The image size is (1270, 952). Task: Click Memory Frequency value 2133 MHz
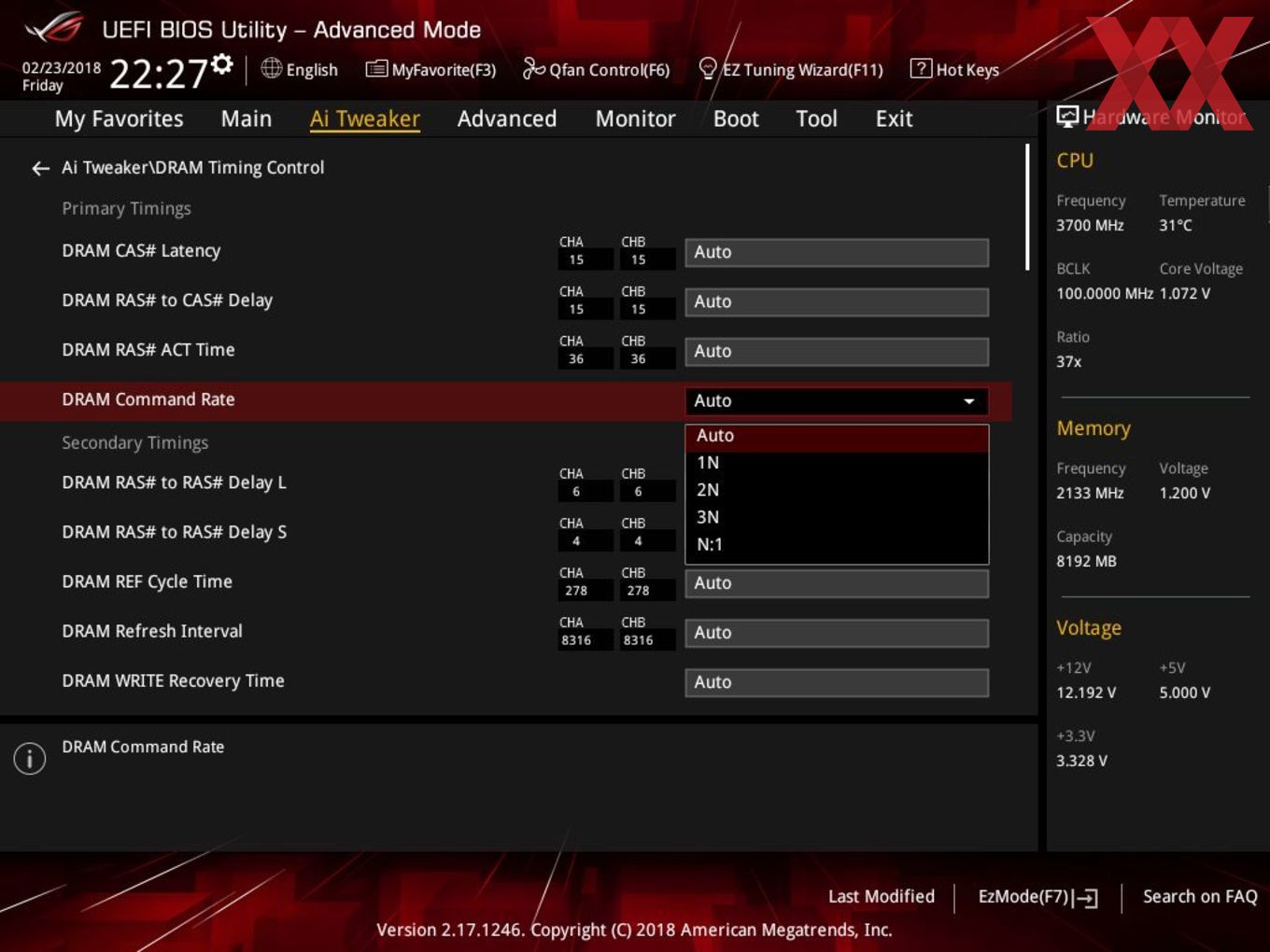point(1090,494)
